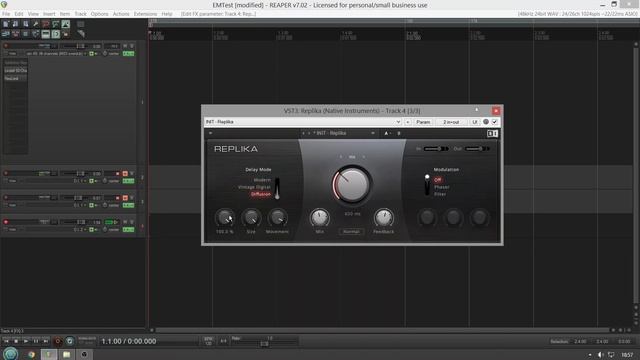Image resolution: width=640 pixels, height=360 pixels.
Task: Open the File menu
Action: [6, 14]
